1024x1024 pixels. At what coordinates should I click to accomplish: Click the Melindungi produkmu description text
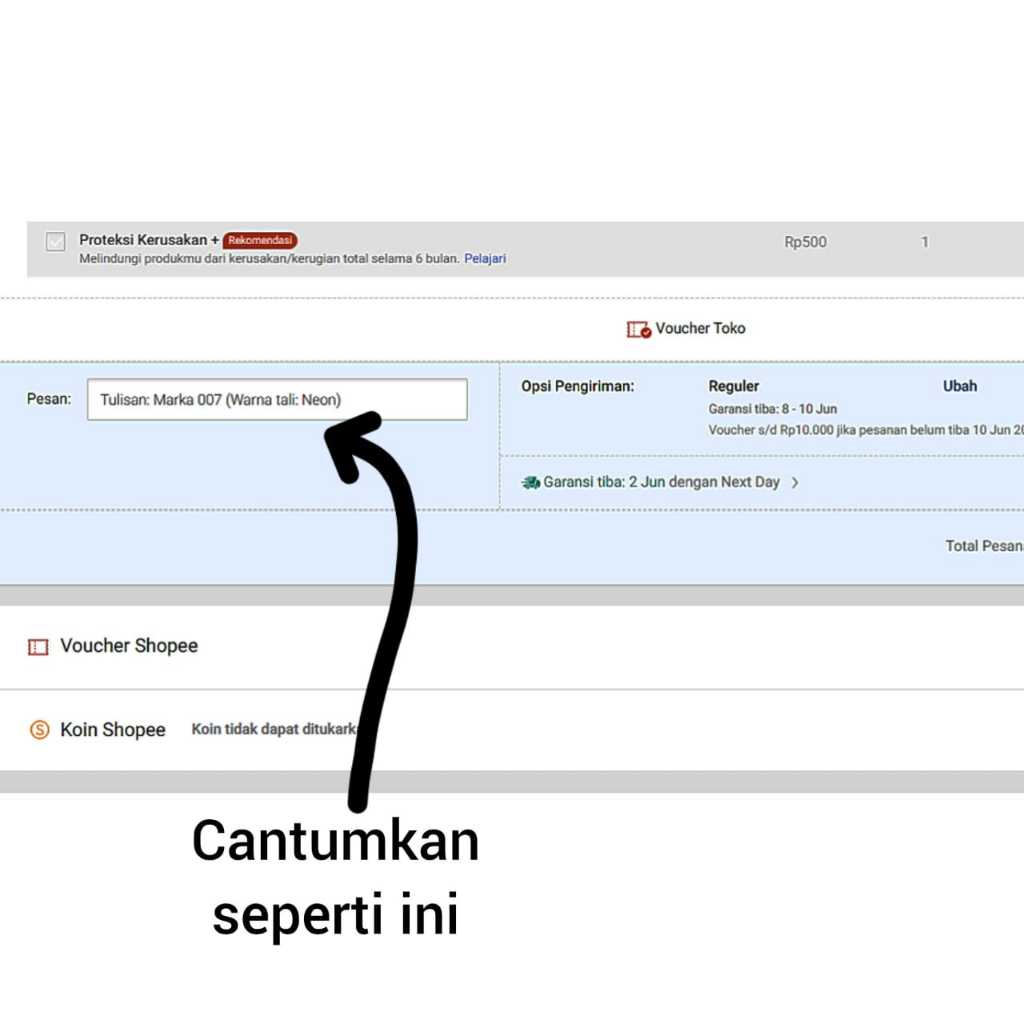tap(269, 259)
